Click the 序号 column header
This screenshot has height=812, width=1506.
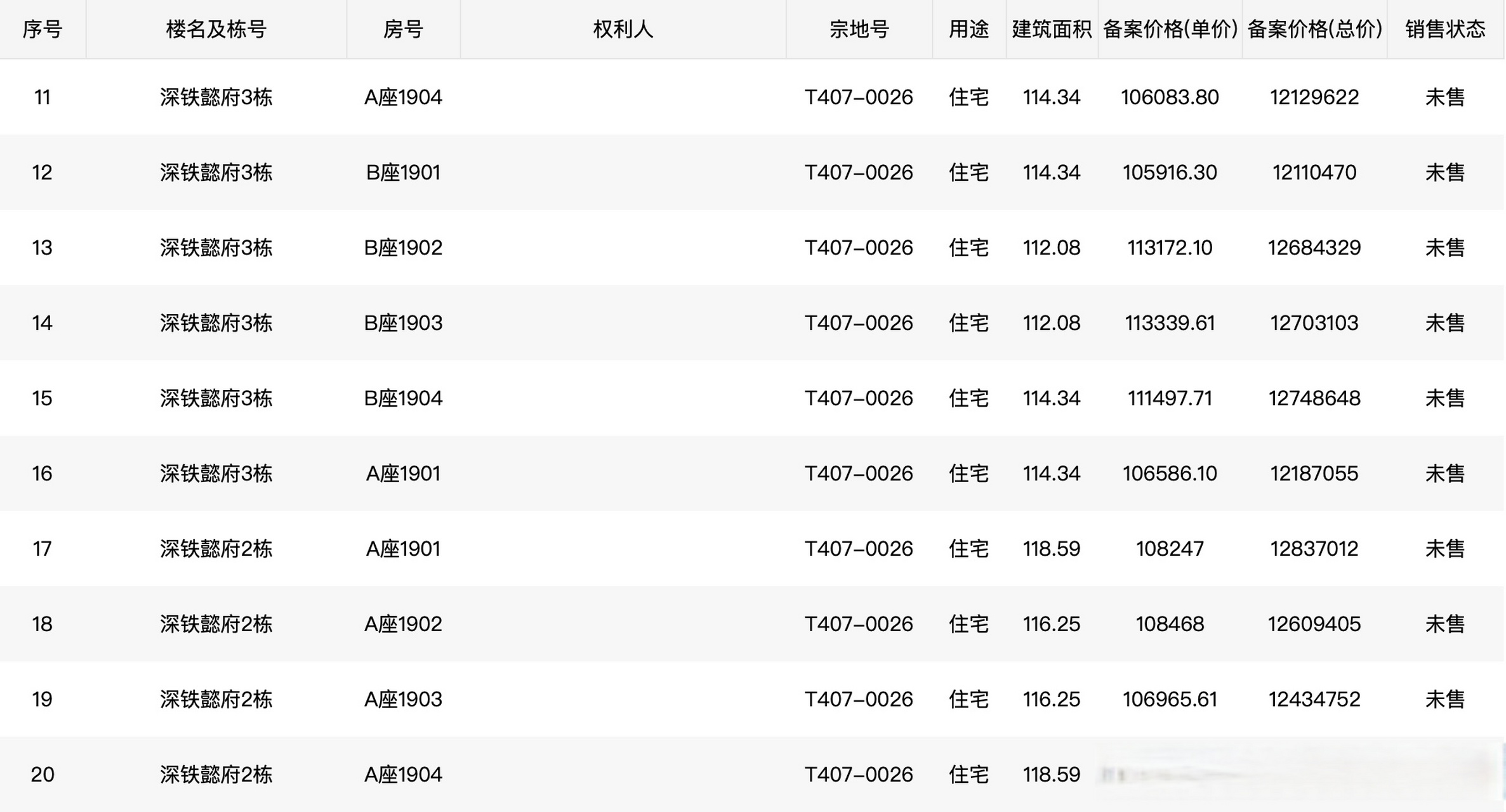42,29
